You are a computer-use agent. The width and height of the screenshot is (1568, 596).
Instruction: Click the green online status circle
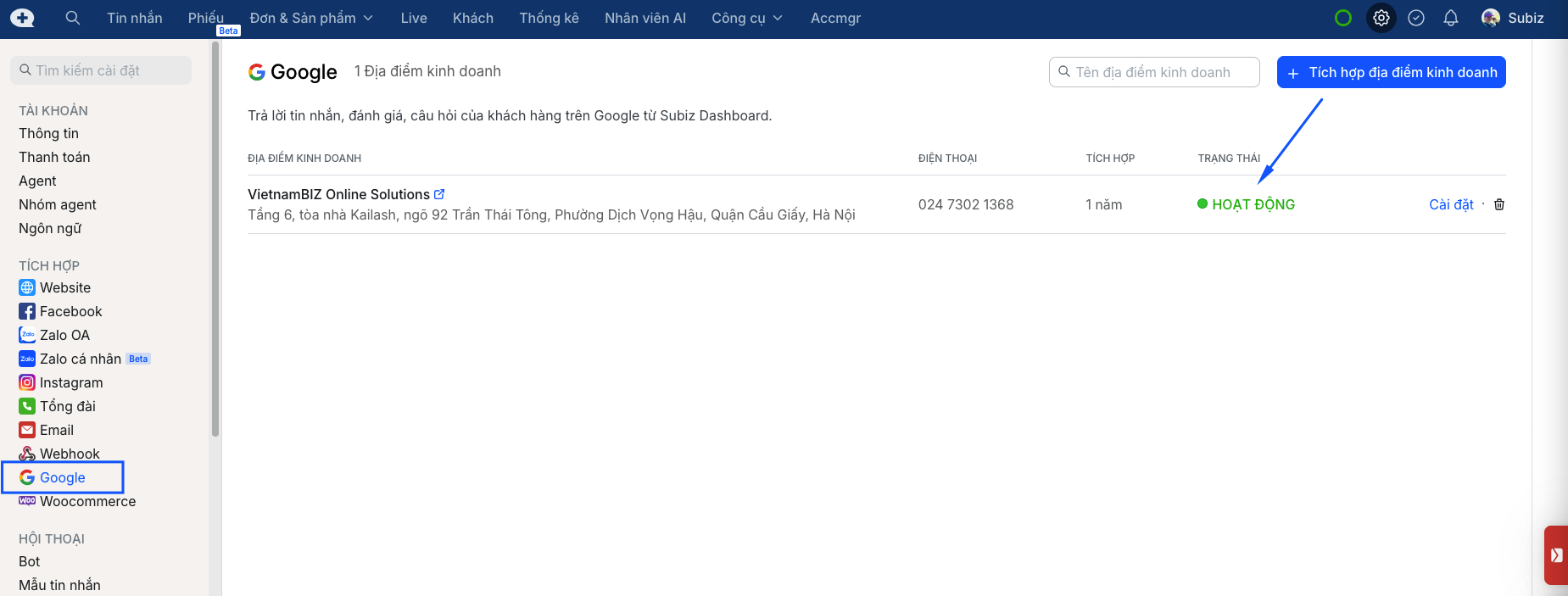click(1343, 18)
